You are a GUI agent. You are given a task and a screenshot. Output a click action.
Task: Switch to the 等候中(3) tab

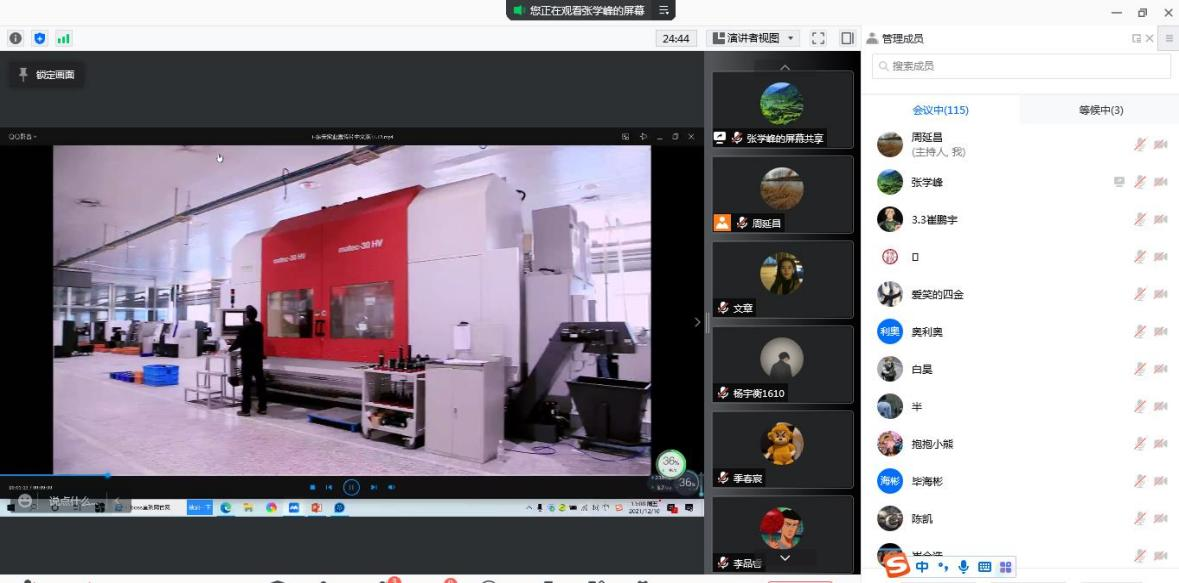(1100, 110)
